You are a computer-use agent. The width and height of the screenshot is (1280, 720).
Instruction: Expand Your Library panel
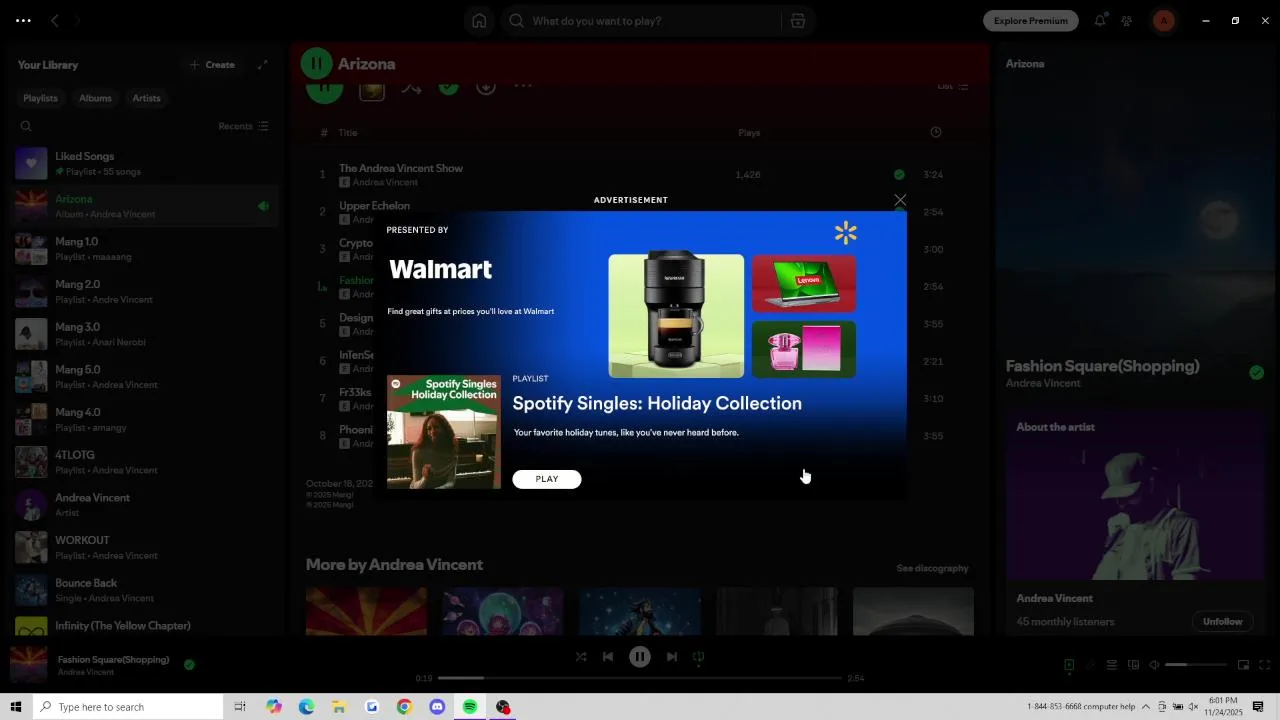263,65
